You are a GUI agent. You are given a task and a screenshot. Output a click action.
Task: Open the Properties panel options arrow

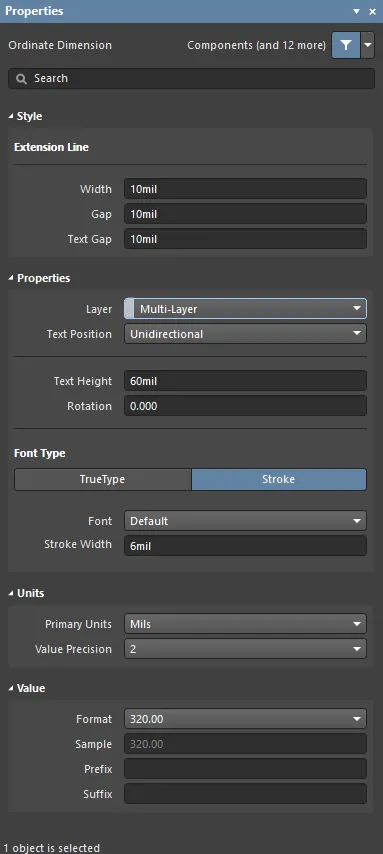click(357, 11)
